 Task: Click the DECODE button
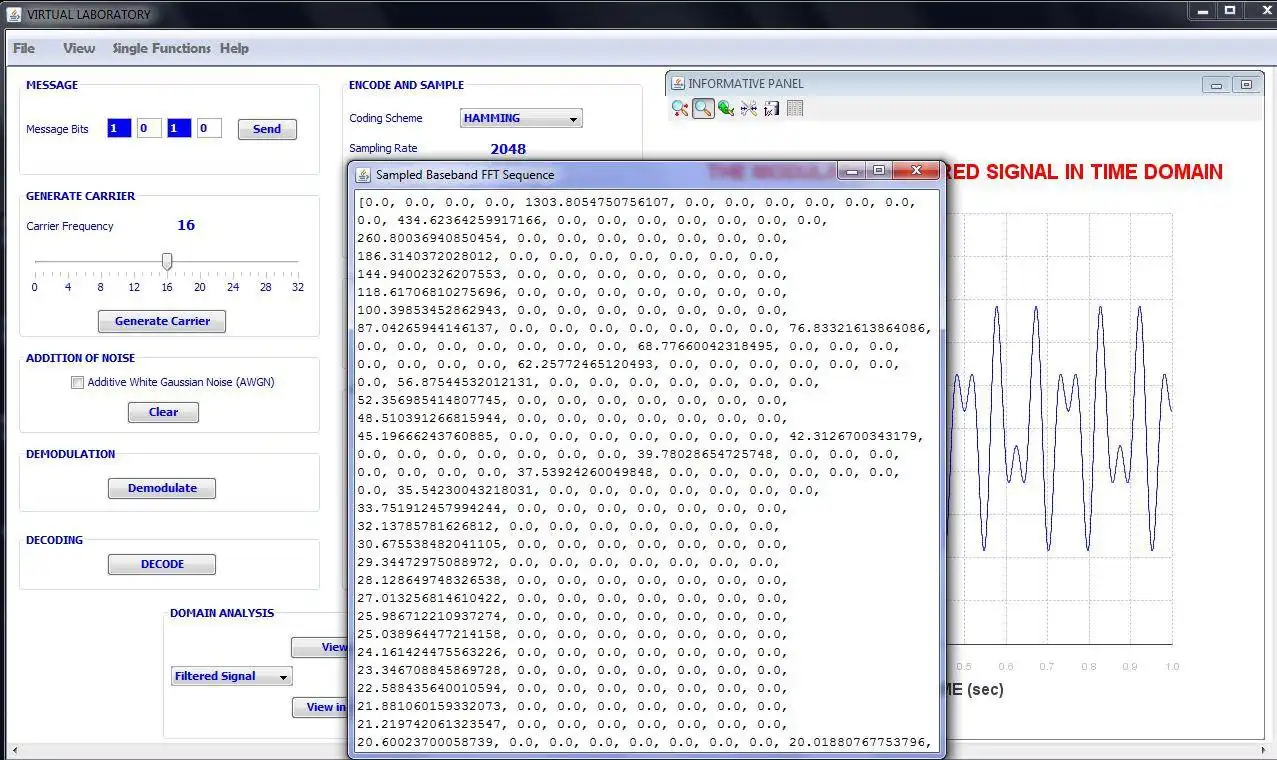click(x=161, y=563)
